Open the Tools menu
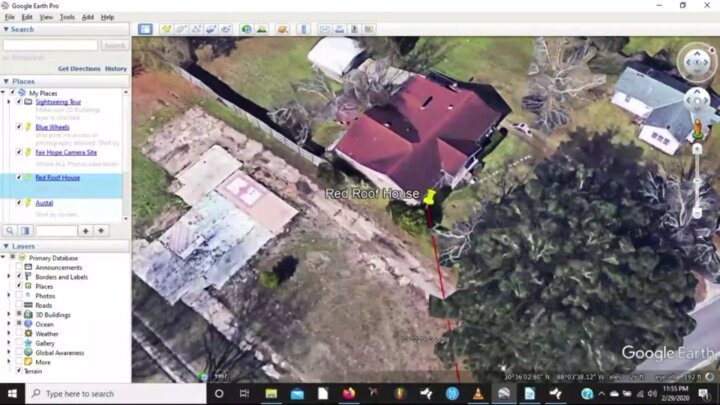720x405 pixels. point(67,17)
